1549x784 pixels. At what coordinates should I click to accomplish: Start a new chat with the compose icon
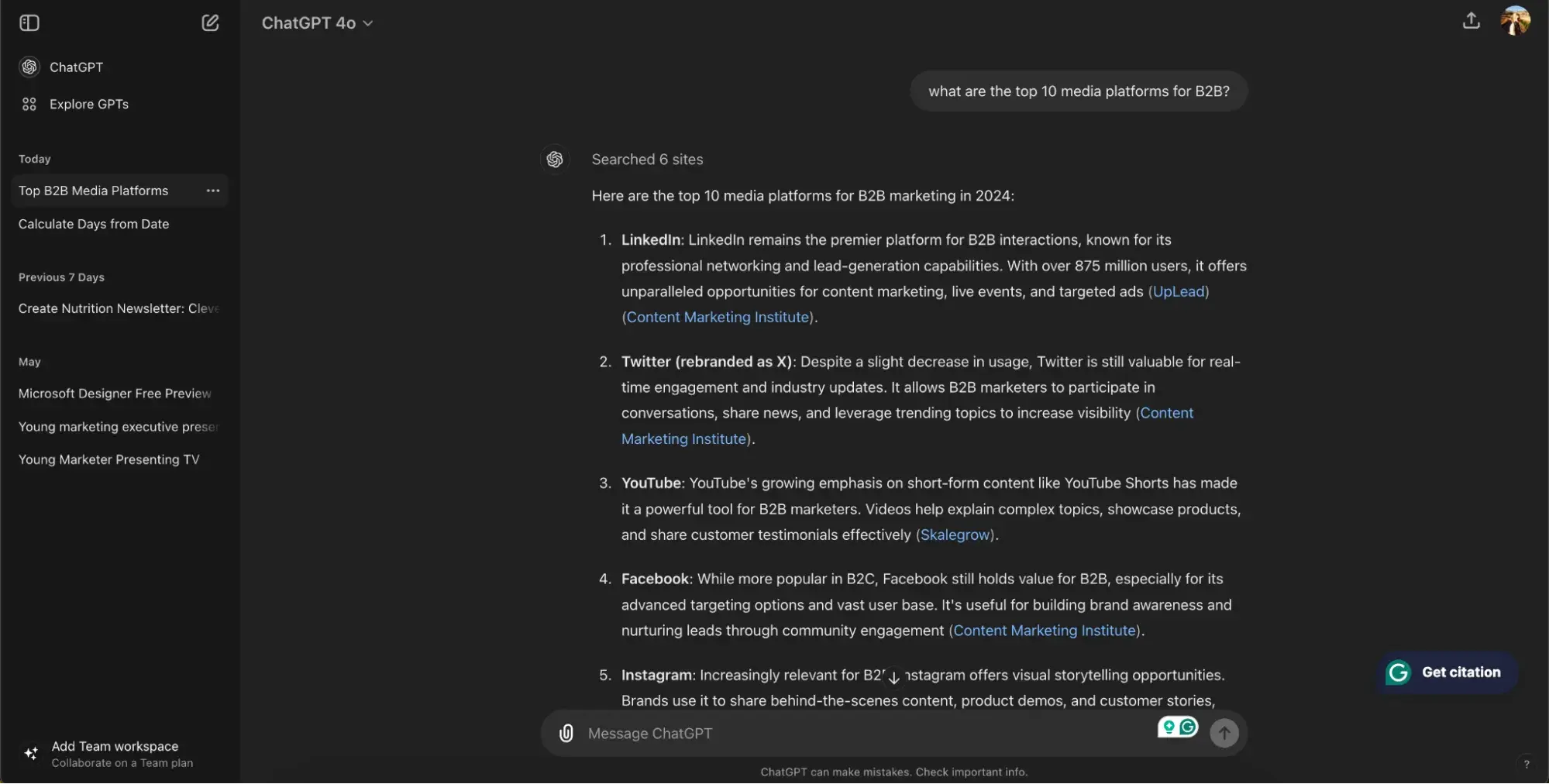(210, 22)
